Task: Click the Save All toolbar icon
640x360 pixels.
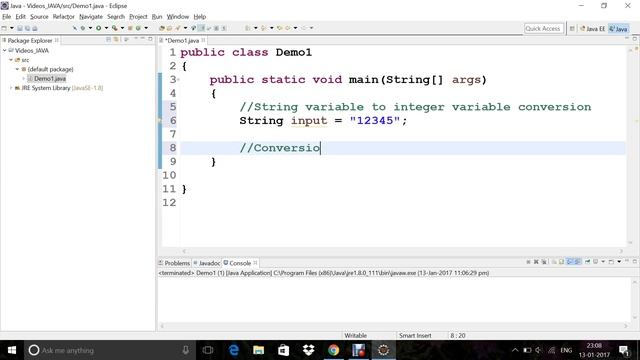Action: tap(27, 28)
